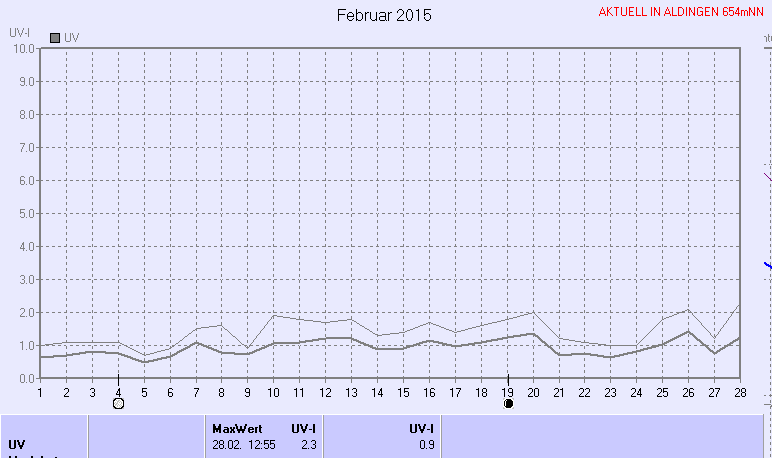Viewport: 772px width, 458px height.
Task: Click day 20 on the date axis
Action: click(533, 391)
